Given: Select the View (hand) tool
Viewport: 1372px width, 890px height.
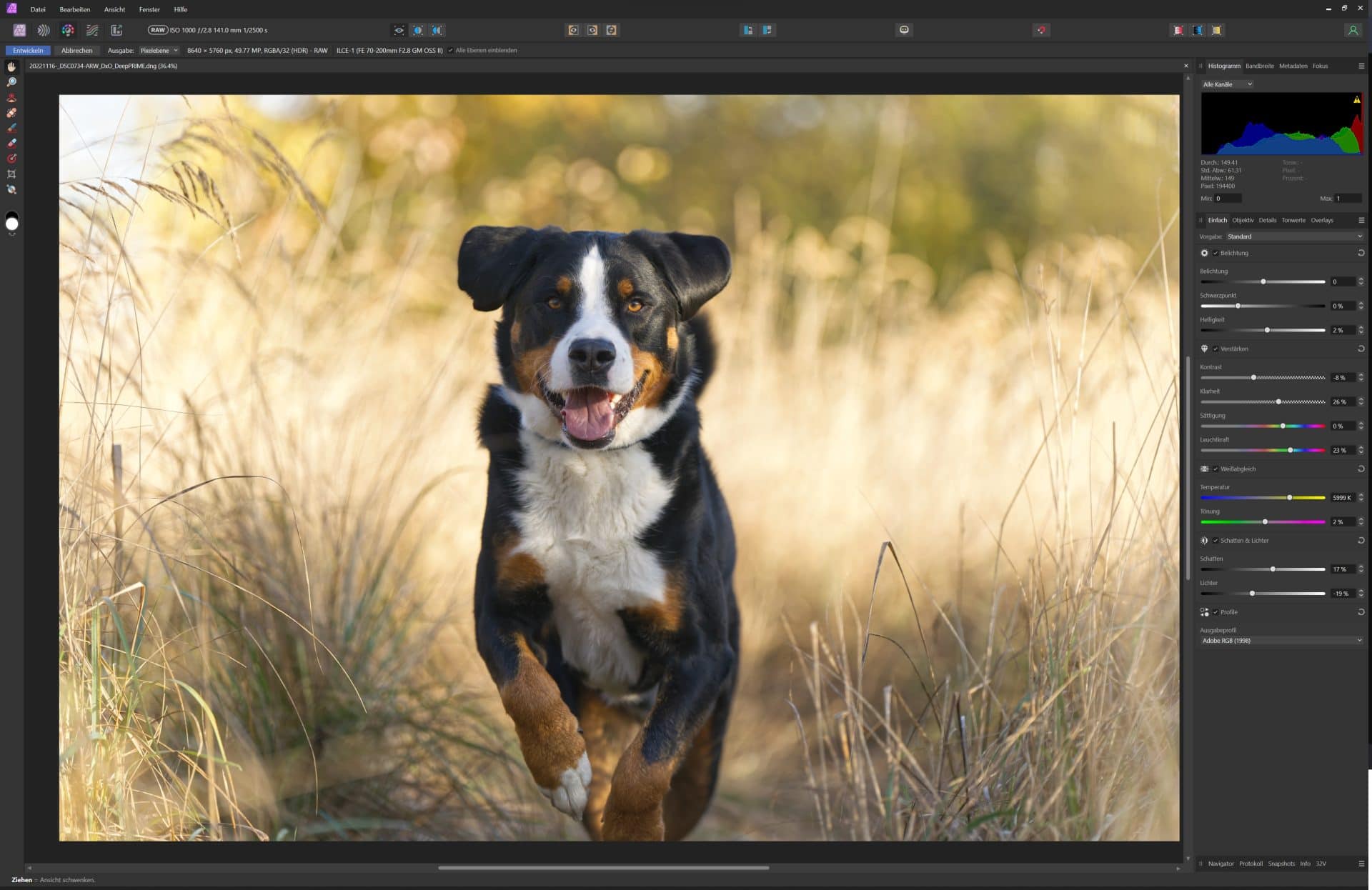Looking at the screenshot, I should tap(11, 66).
